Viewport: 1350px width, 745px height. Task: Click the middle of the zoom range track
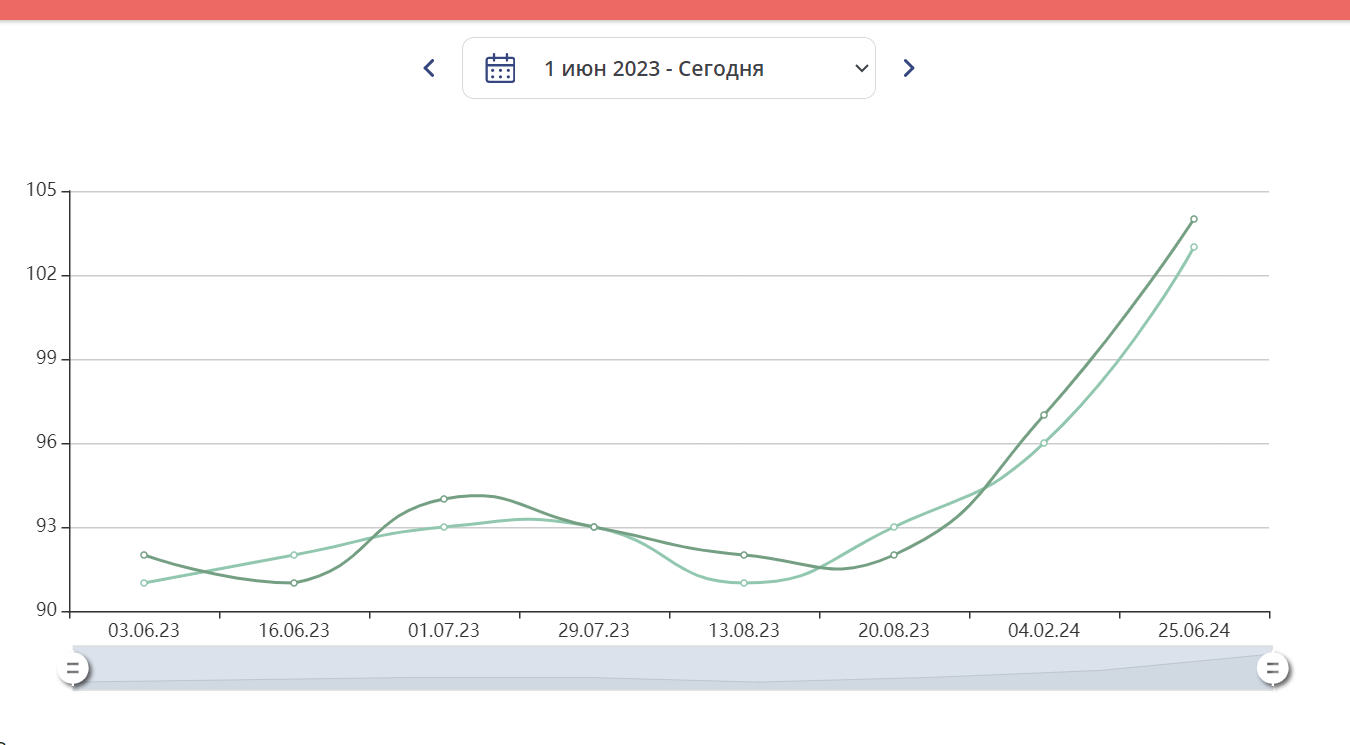tap(672, 668)
